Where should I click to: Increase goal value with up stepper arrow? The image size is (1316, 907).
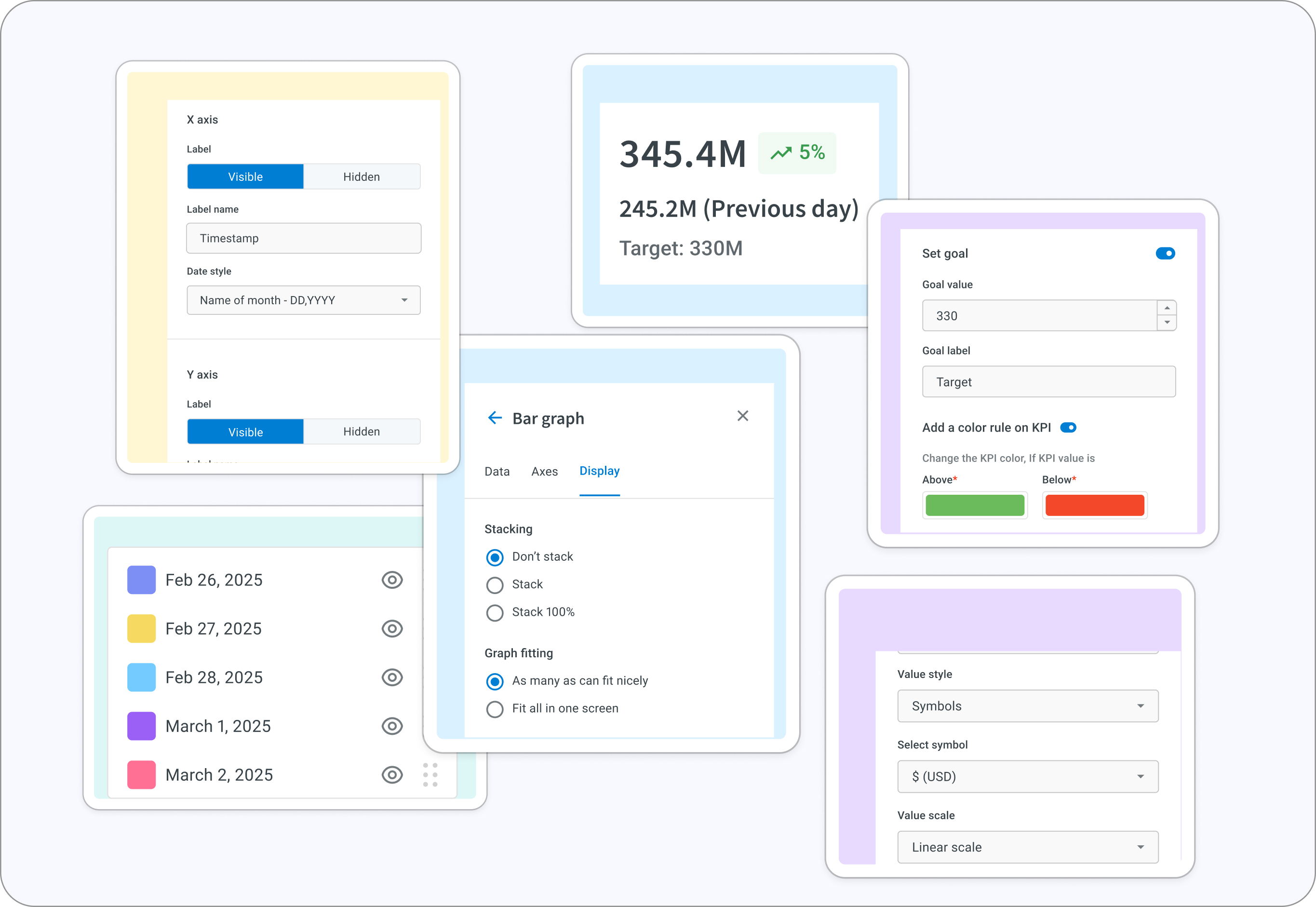point(1167,308)
